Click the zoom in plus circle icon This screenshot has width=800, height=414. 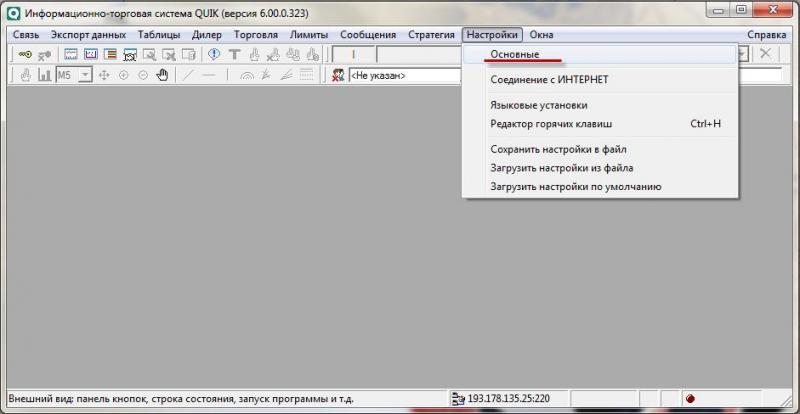[x=123, y=76]
